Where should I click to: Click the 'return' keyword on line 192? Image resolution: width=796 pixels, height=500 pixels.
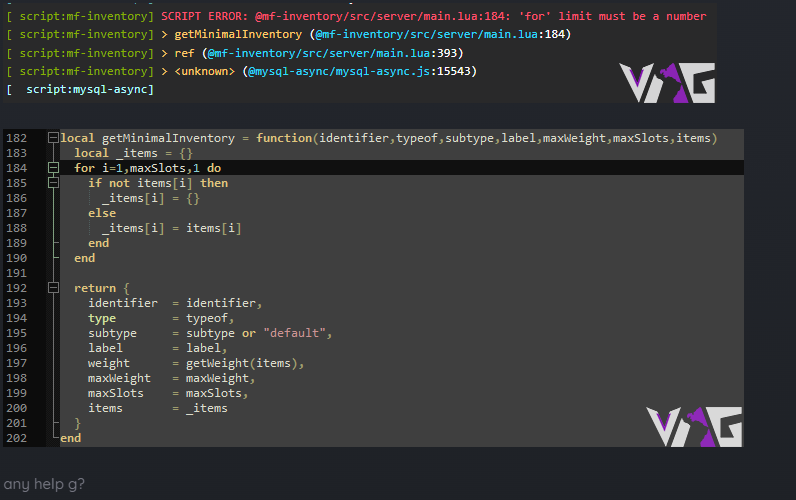click(x=95, y=288)
